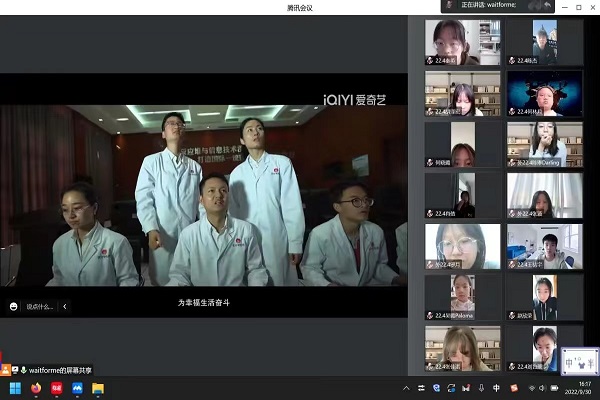The width and height of the screenshot is (600, 400).
Task: Click the '说点什么...' chat input field
Action: coord(40,307)
